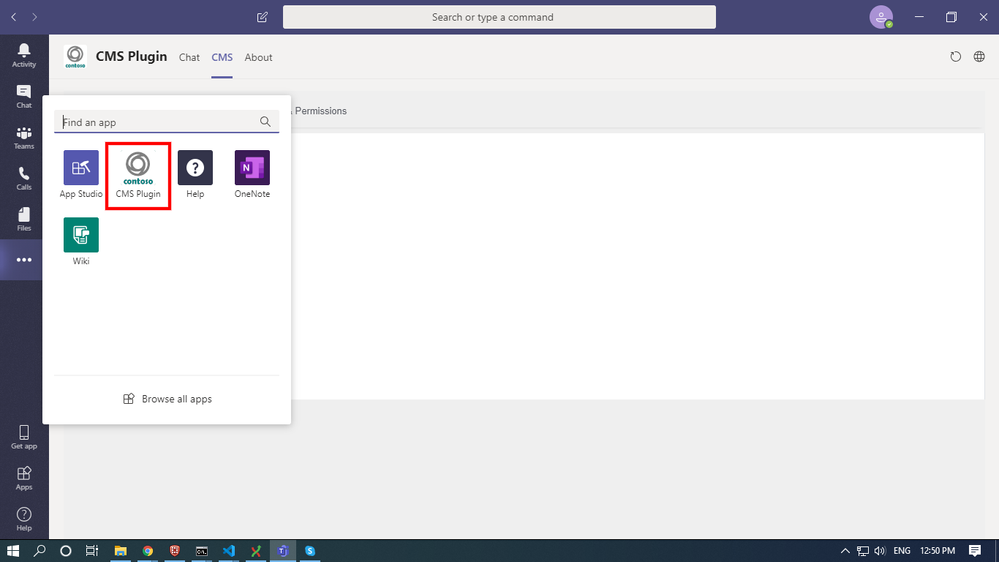Open Files in the left rail

[x=24, y=219]
